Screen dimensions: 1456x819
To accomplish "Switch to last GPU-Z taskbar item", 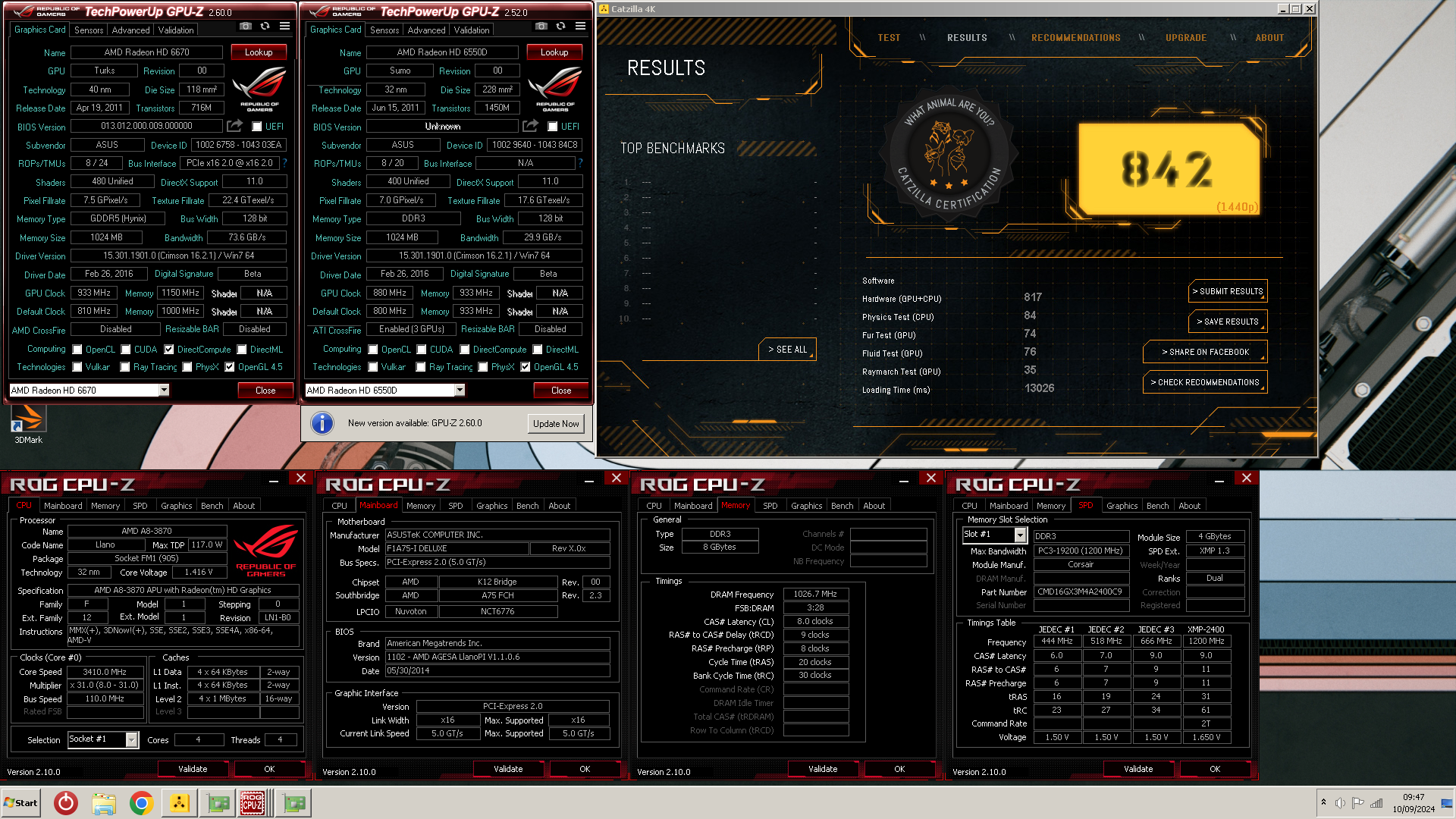I will tap(293, 802).
